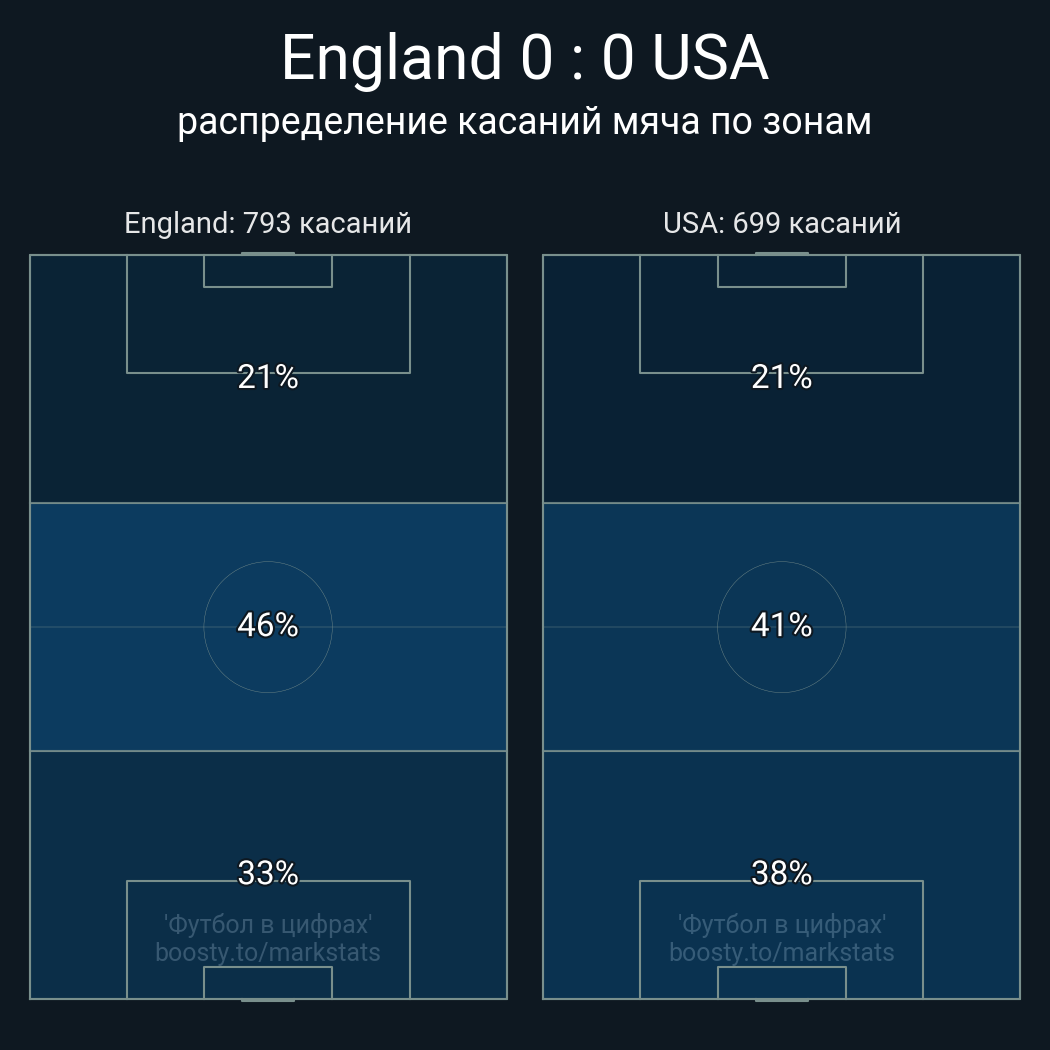1050x1050 pixels.
Task: Click the bottom six-yard box on England pitch
Action: coord(268,982)
